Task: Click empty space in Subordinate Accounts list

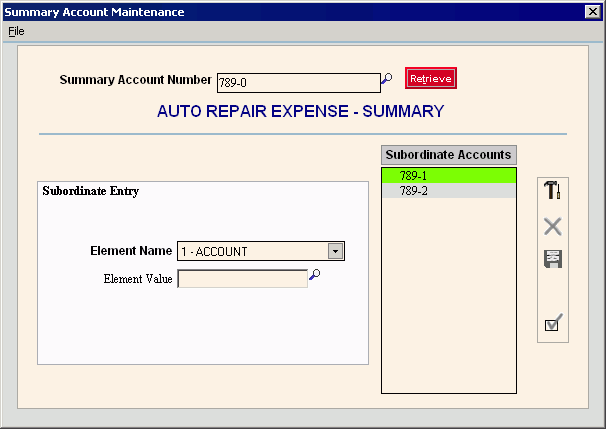Action: 448,300
